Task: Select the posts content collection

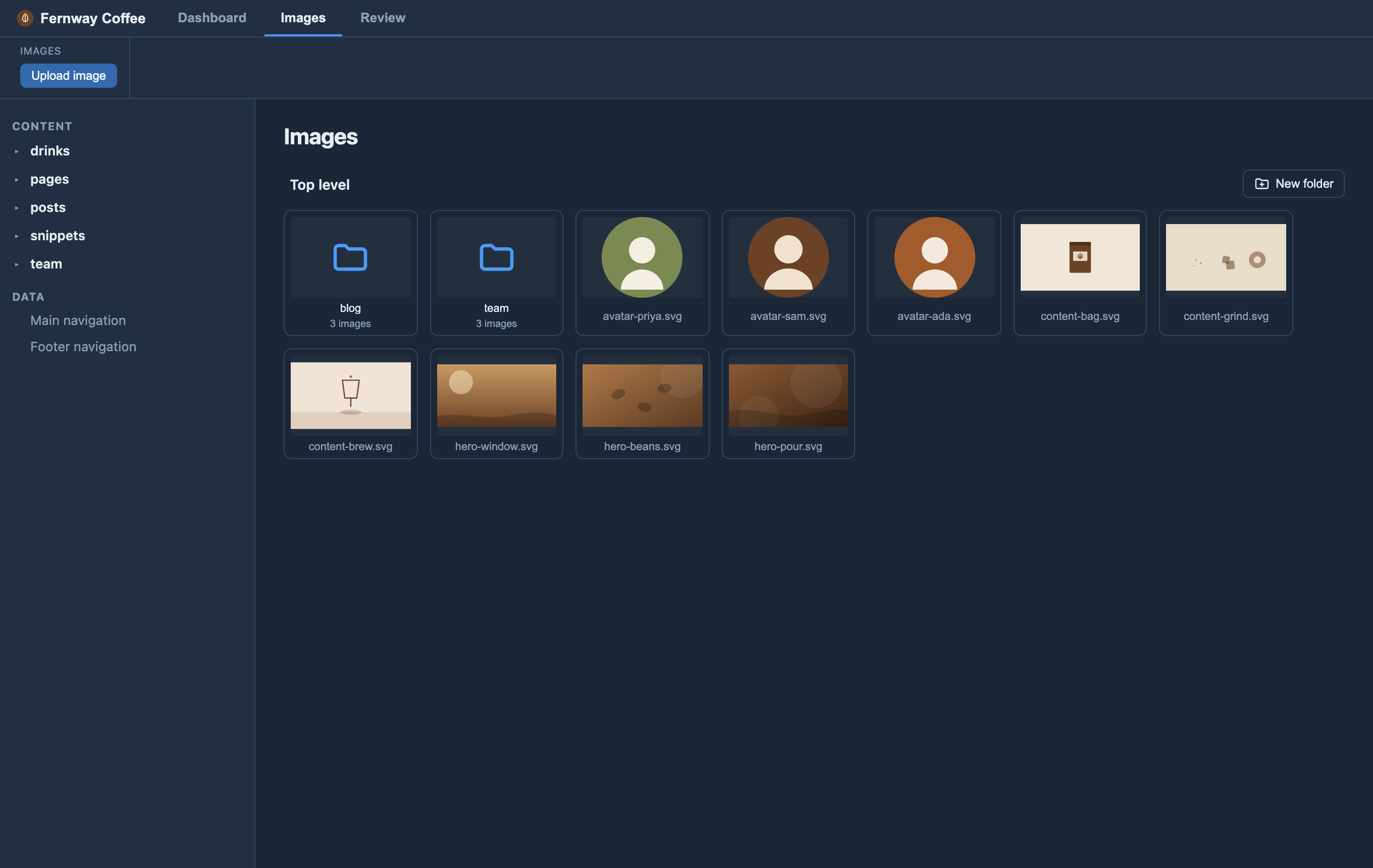Action: 48,207
